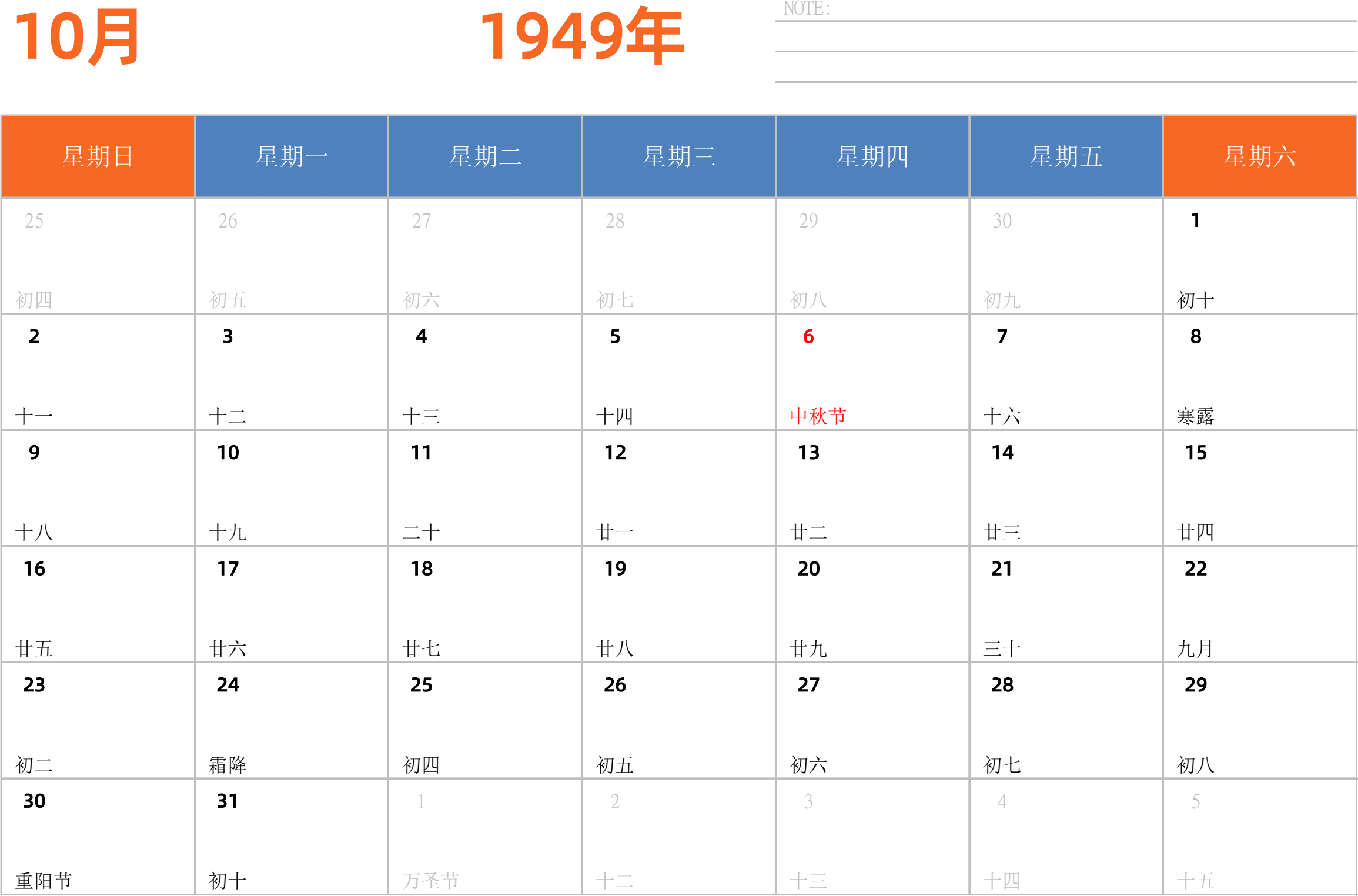The image size is (1358, 896).
Task: Select the greyed September 25 cell
Action: [x=98, y=256]
